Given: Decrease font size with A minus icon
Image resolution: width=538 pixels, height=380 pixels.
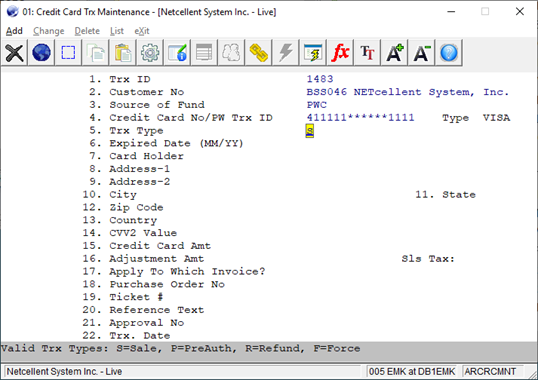Looking at the screenshot, I should tap(421, 53).
